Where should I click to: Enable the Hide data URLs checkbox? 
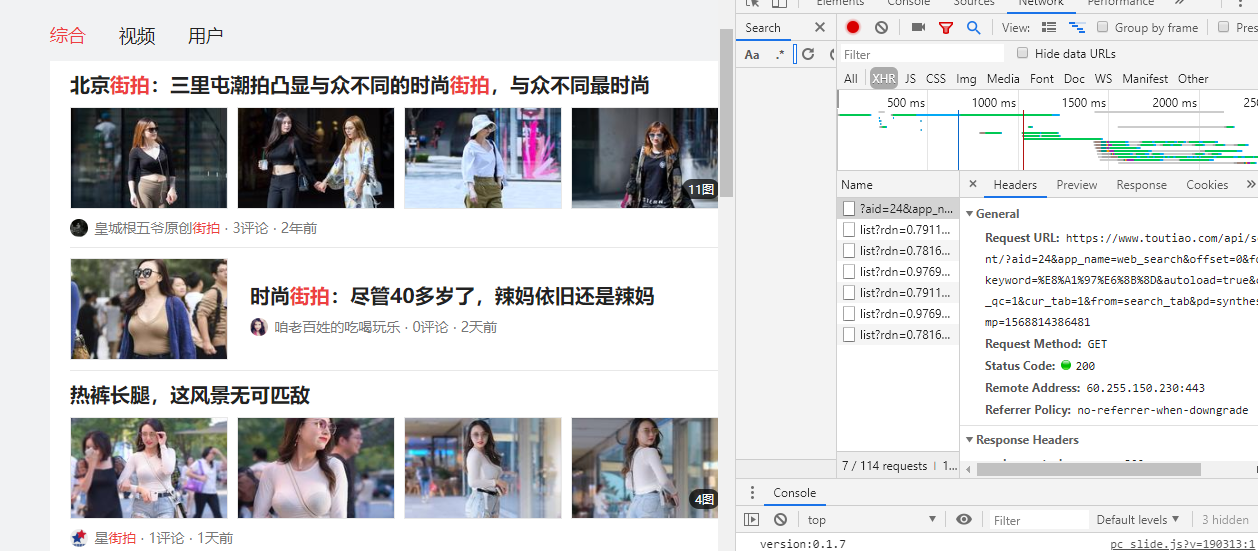pos(1022,54)
